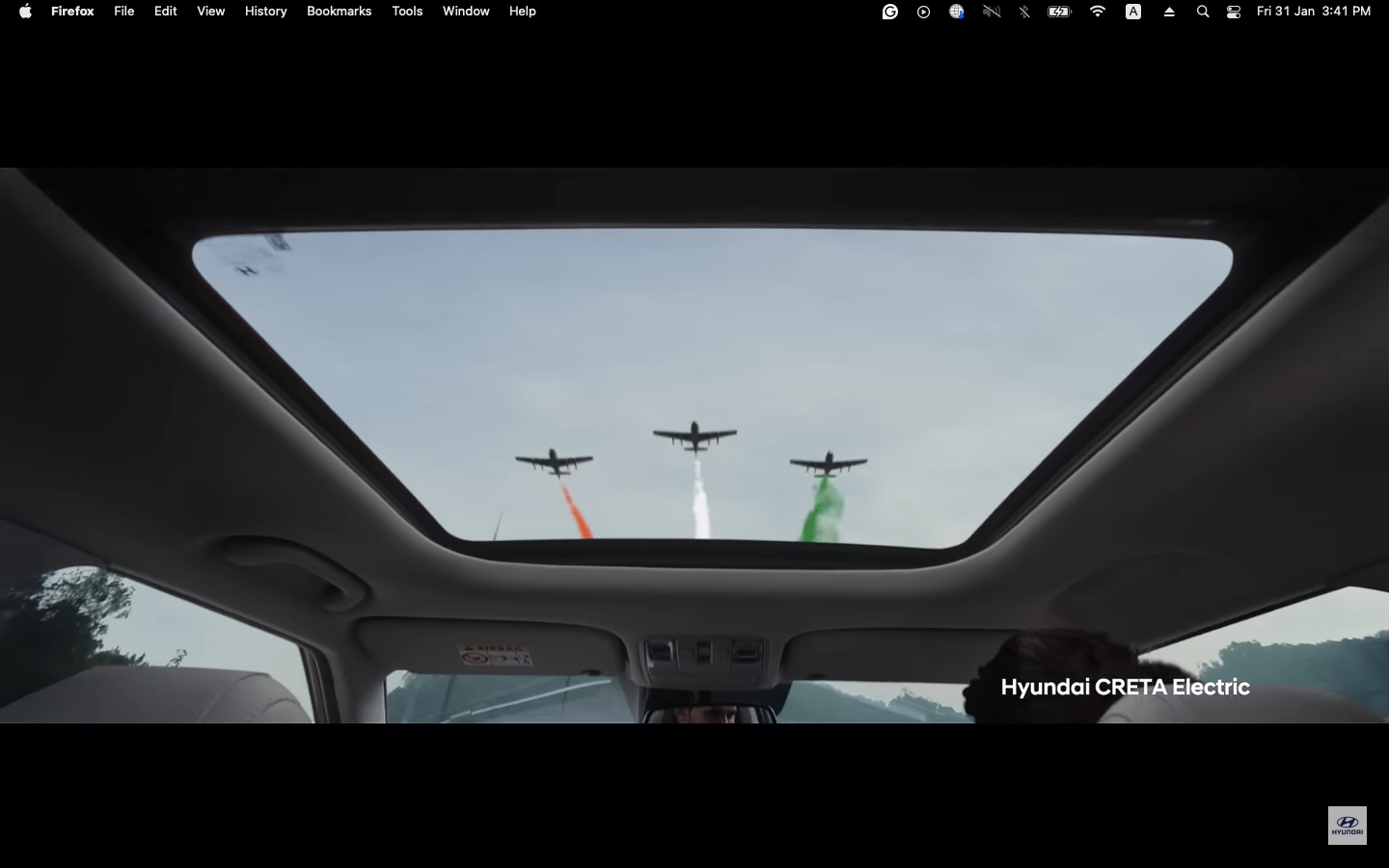Click the Hyundai CRETA Electric caption

click(1125, 687)
